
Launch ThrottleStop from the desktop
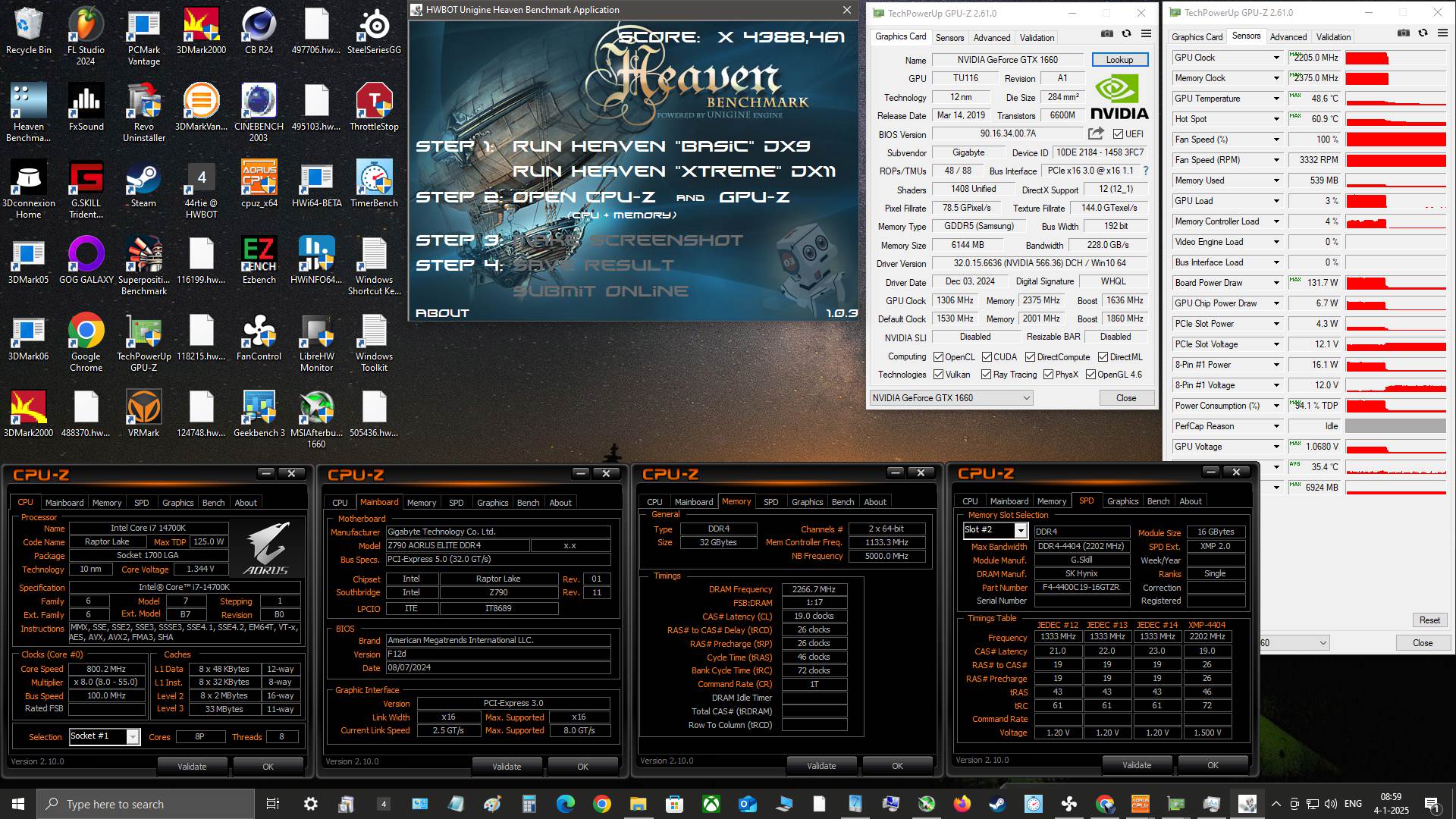tap(374, 108)
